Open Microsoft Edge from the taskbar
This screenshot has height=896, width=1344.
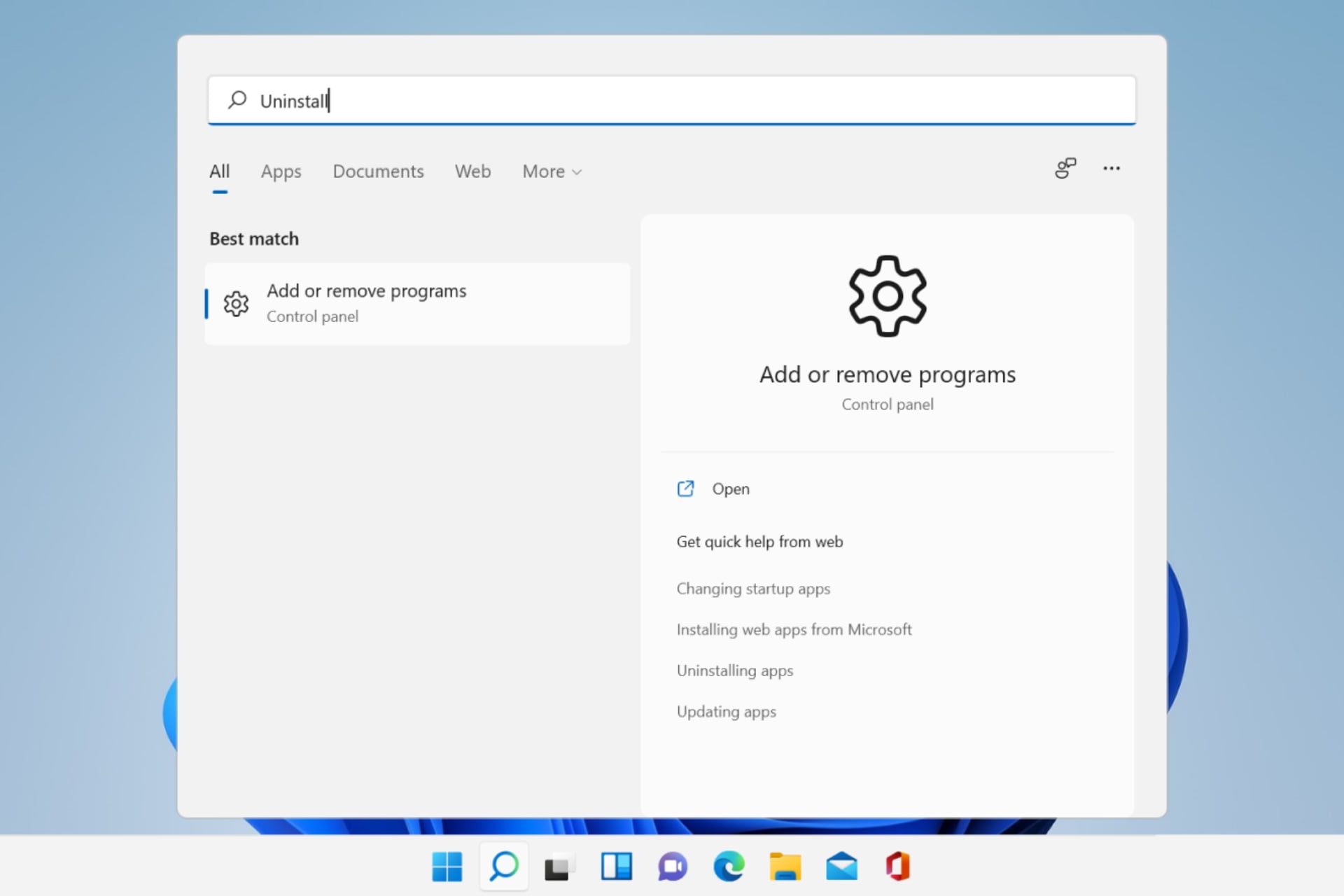[729, 866]
